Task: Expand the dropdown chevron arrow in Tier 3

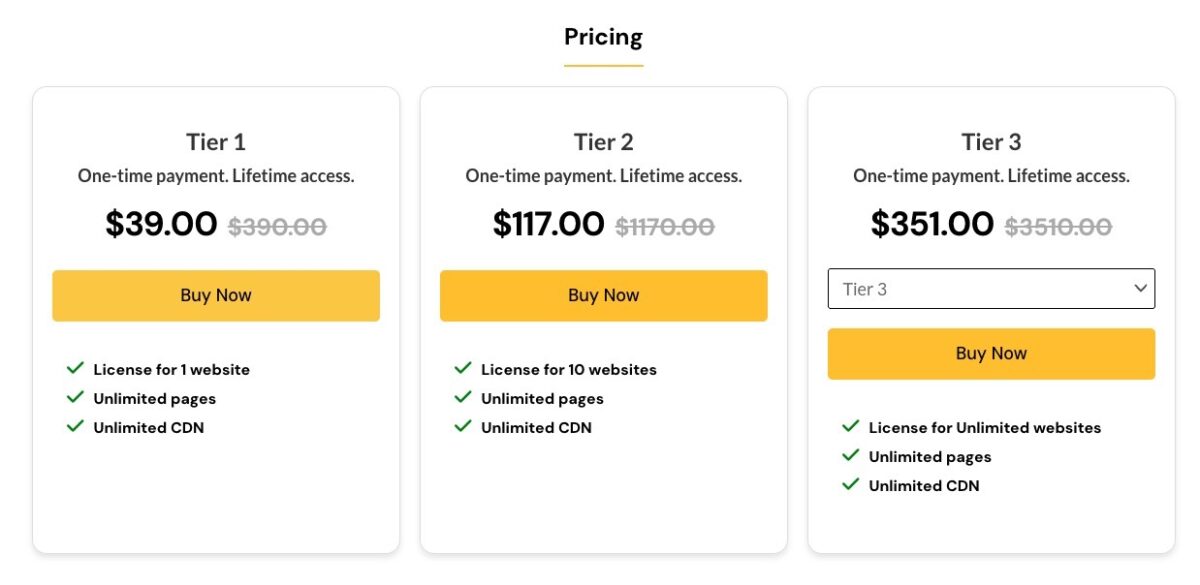Action: pyautogui.click(x=1140, y=289)
